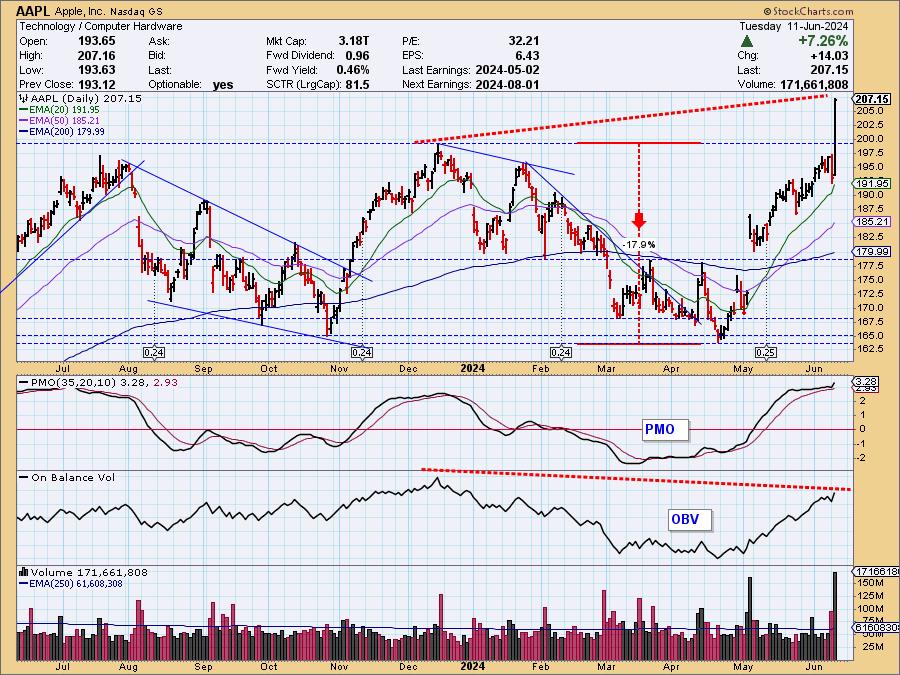
Task: Click the Chg value +14.03
Action: pos(829,55)
